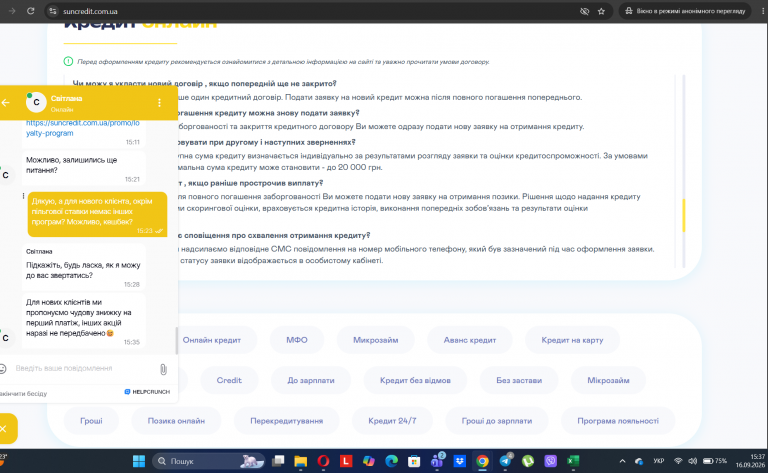This screenshot has width=768, height=473.
Task: Open uTorrent from the taskbar
Action: (528, 461)
